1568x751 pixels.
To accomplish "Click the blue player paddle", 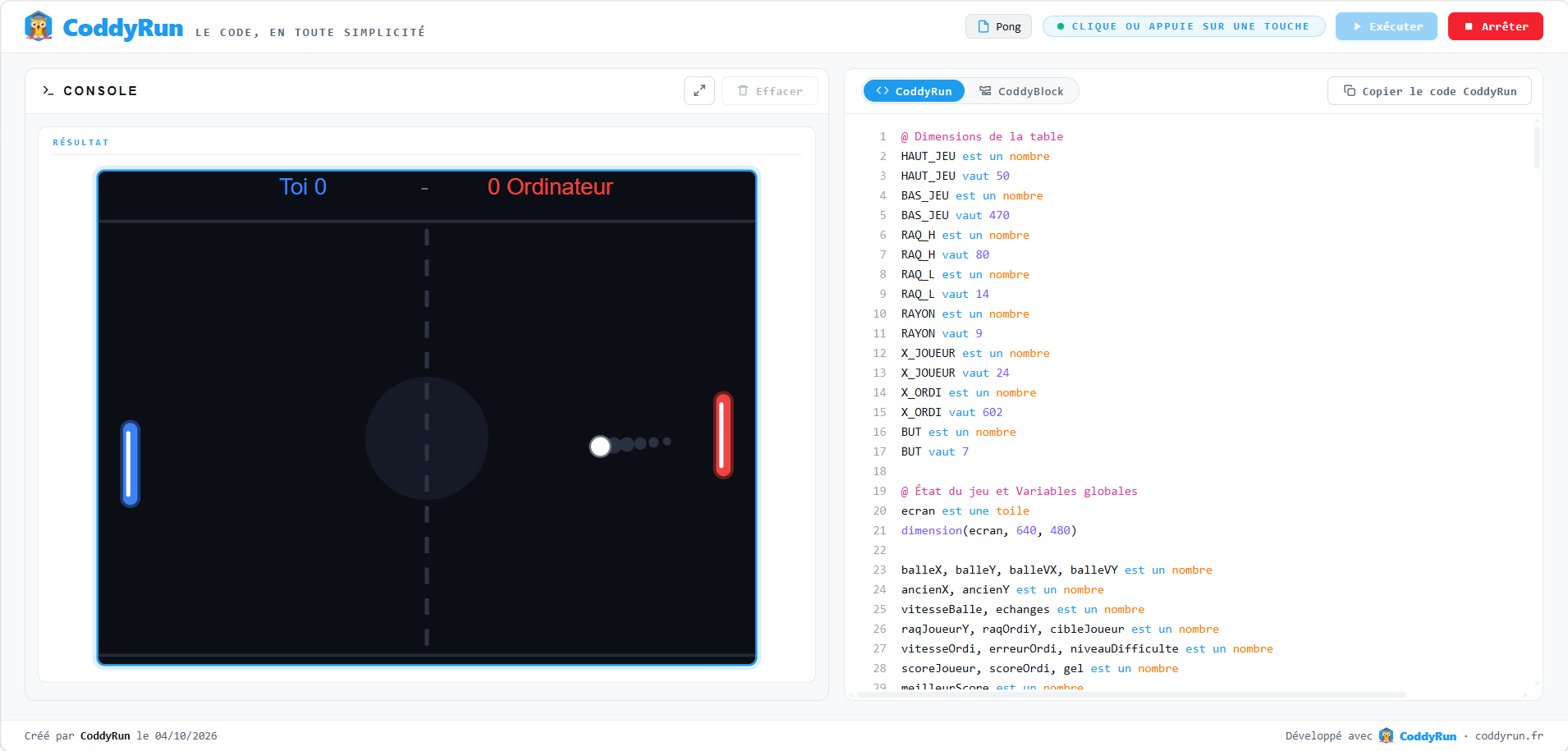I will click(131, 464).
